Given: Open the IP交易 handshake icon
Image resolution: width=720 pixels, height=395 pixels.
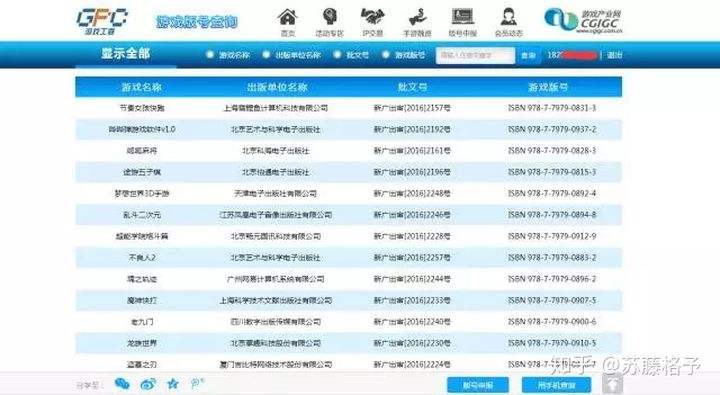Looking at the screenshot, I should [372, 17].
